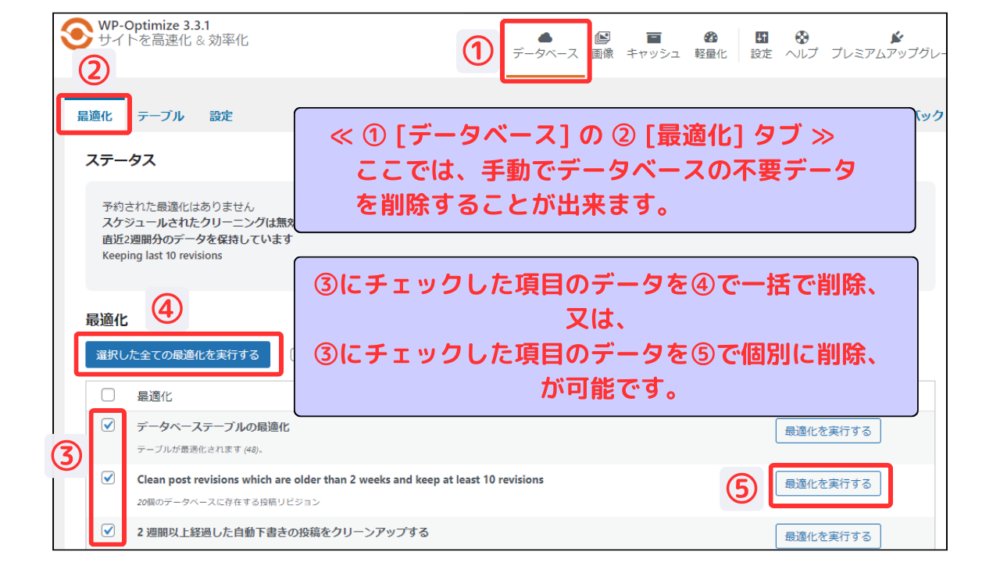Screen dimensions: 1000x563
Task: Click Keeping last 10 revisions status text
Action: (162, 256)
